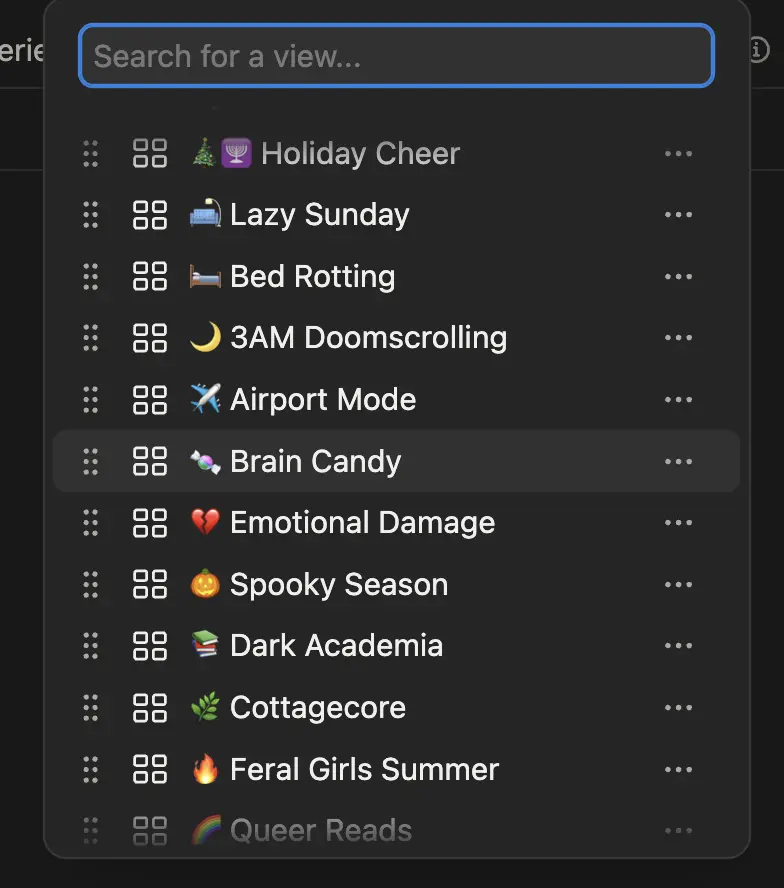Select the Cottagecore view
Screen dimensions: 784x888
[318, 707]
